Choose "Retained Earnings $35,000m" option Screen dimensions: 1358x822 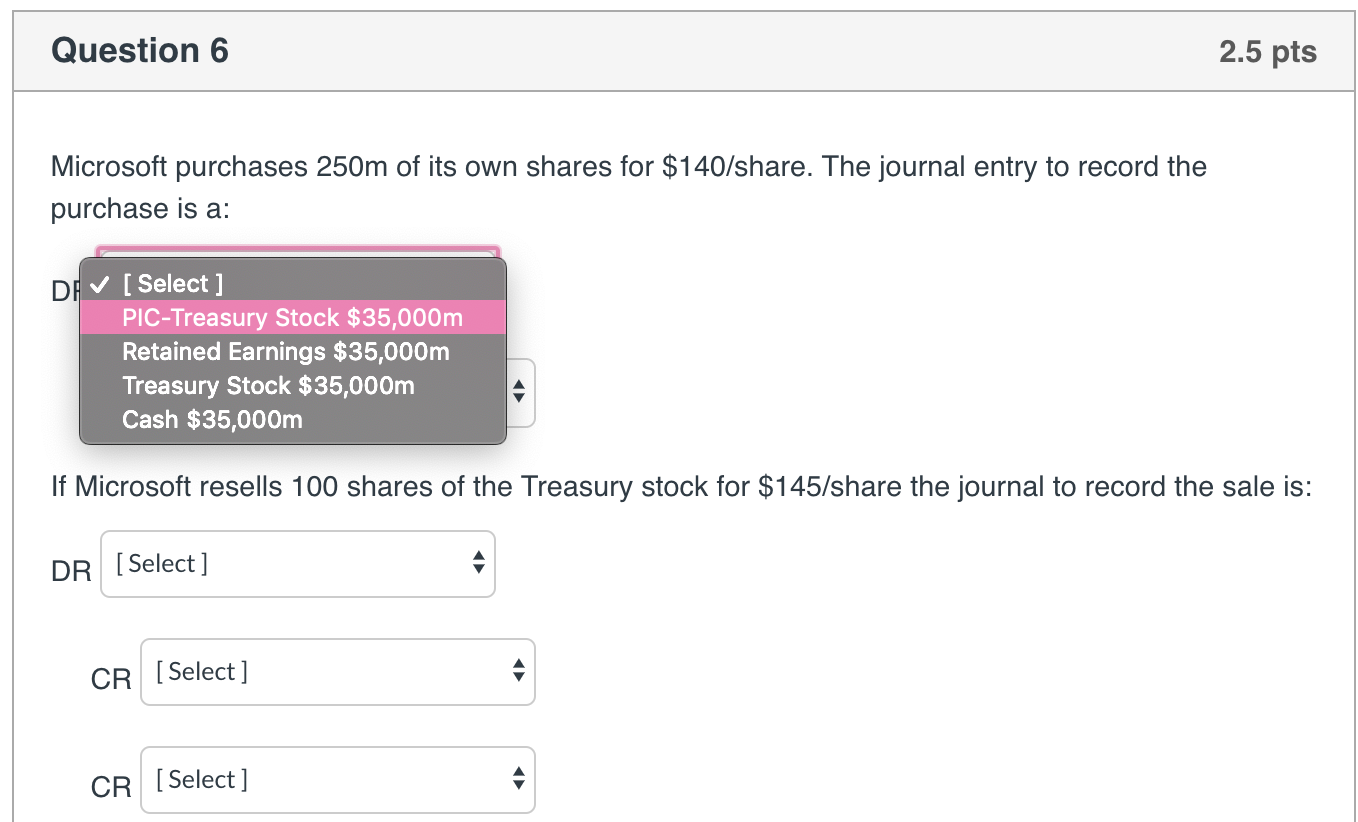pyautogui.click(x=284, y=351)
